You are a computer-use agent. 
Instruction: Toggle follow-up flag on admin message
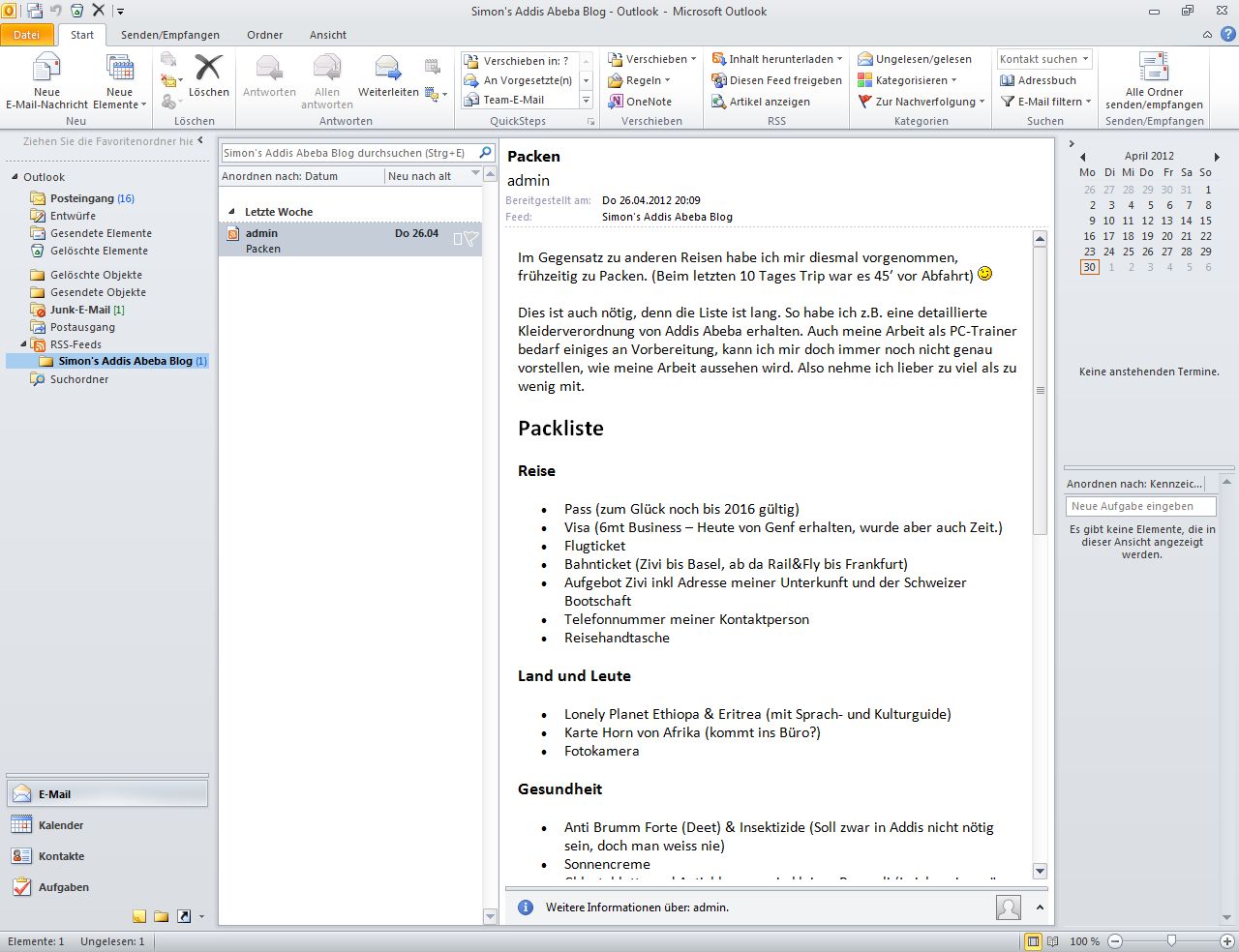(471, 239)
